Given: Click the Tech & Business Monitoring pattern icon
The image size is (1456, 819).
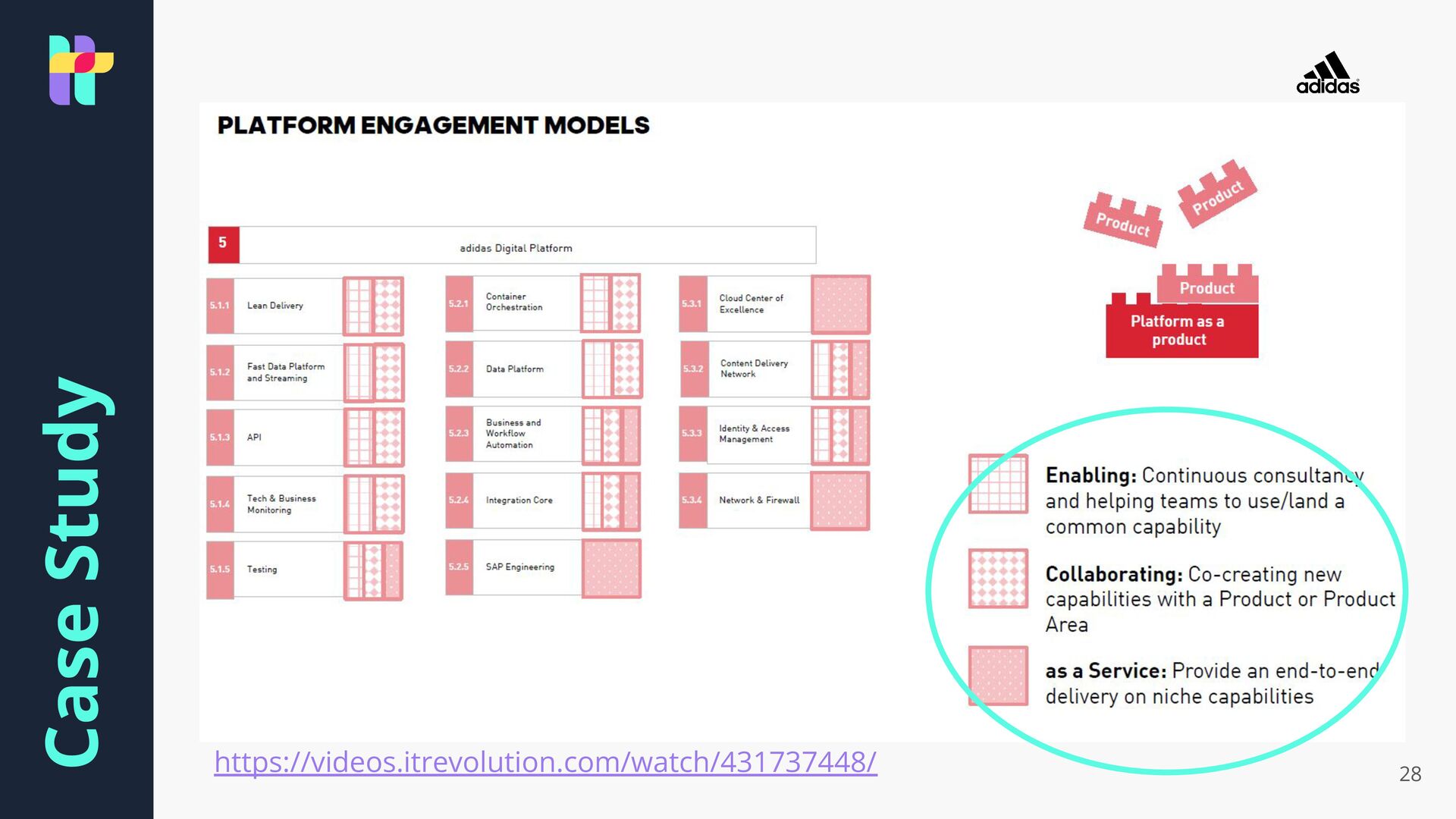Looking at the screenshot, I should pos(374,504).
